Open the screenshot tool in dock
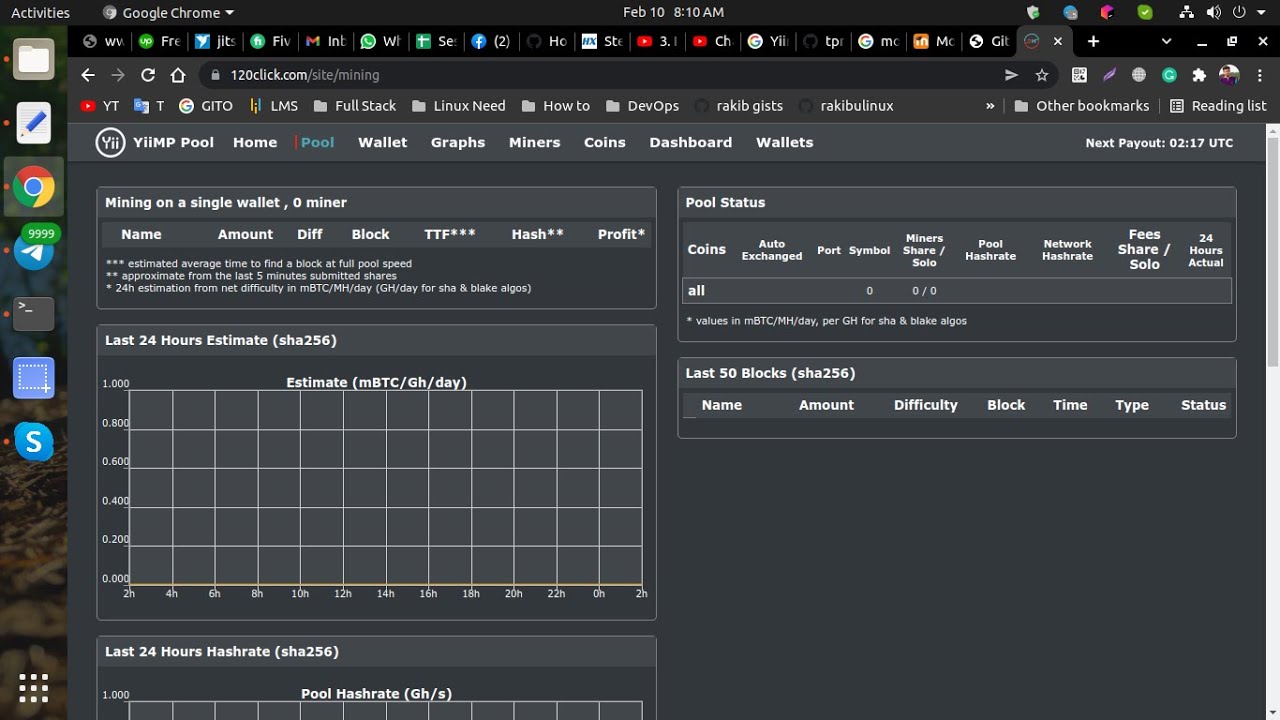 click(33, 378)
